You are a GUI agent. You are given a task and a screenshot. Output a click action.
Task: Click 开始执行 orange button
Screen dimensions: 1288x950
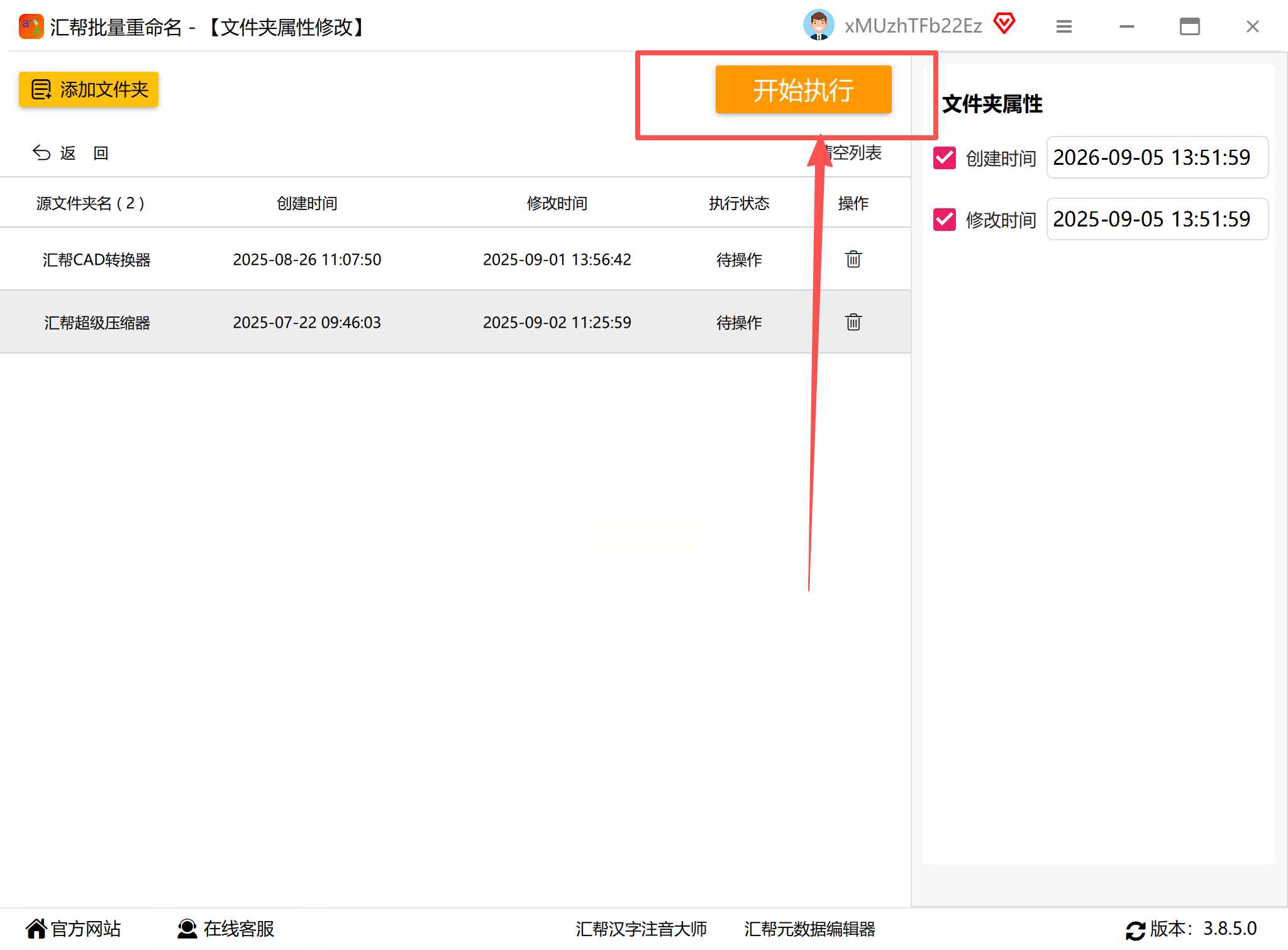pos(803,90)
